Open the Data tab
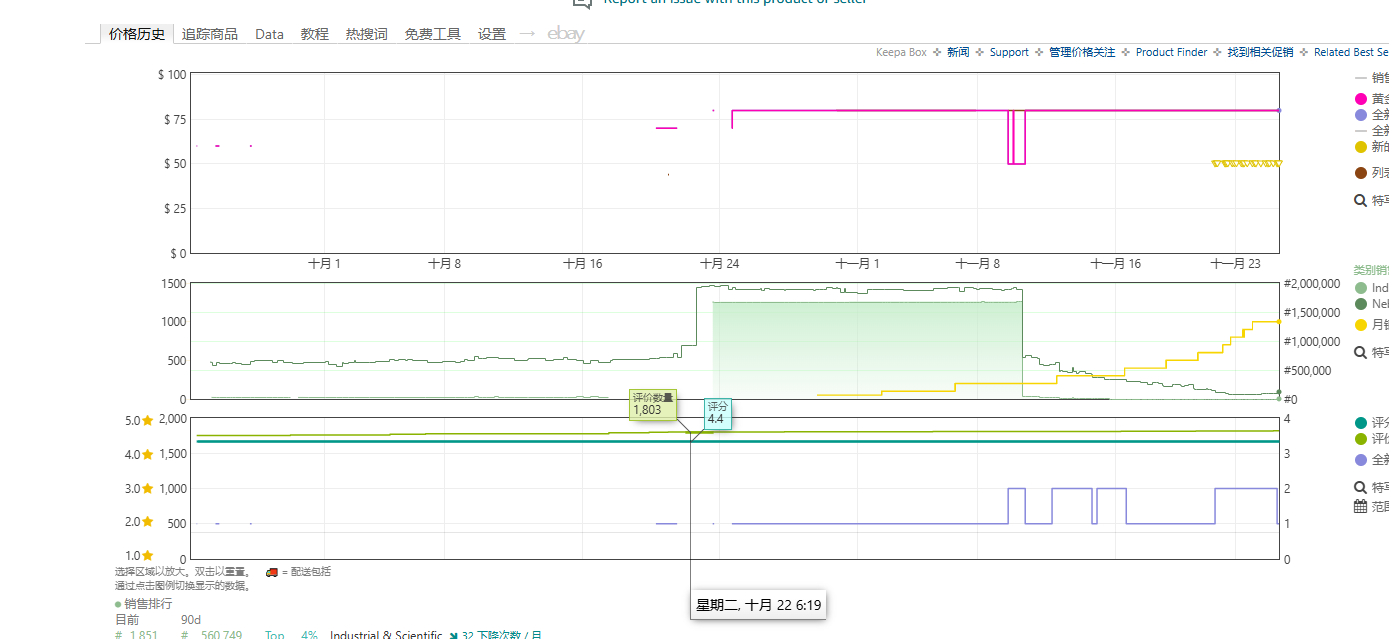 pos(270,34)
